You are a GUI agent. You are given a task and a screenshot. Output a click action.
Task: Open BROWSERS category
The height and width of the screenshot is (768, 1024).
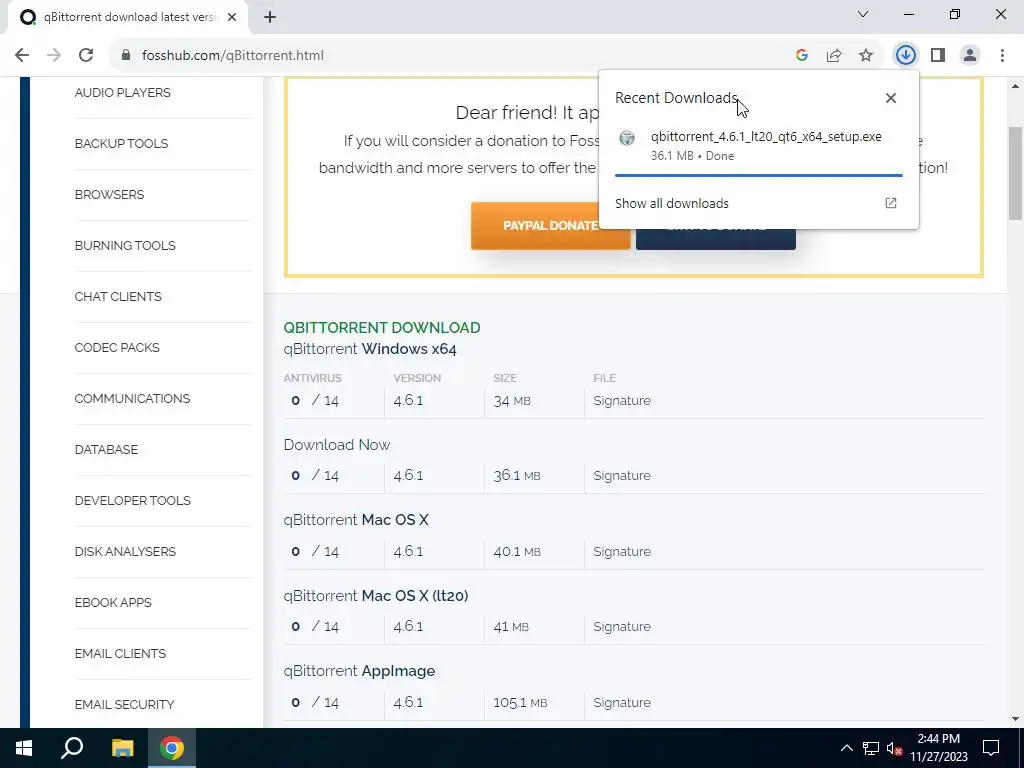tap(109, 195)
